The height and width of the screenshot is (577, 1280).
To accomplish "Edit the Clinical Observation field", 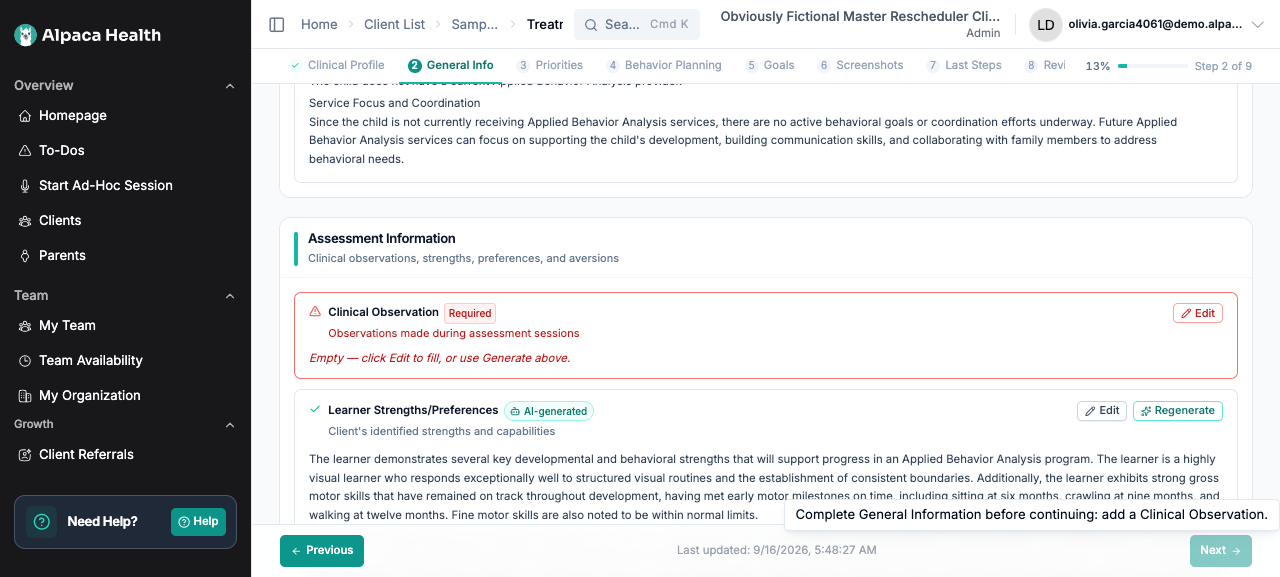I will point(1198,313).
